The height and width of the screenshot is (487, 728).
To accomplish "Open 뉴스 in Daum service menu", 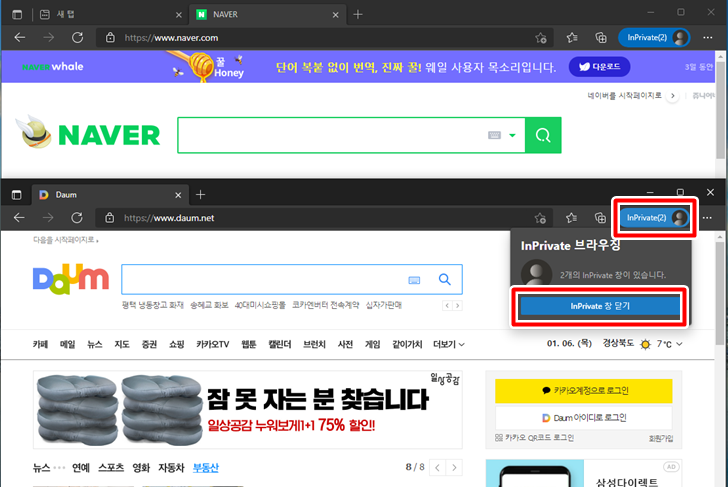I will click(x=95, y=344).
